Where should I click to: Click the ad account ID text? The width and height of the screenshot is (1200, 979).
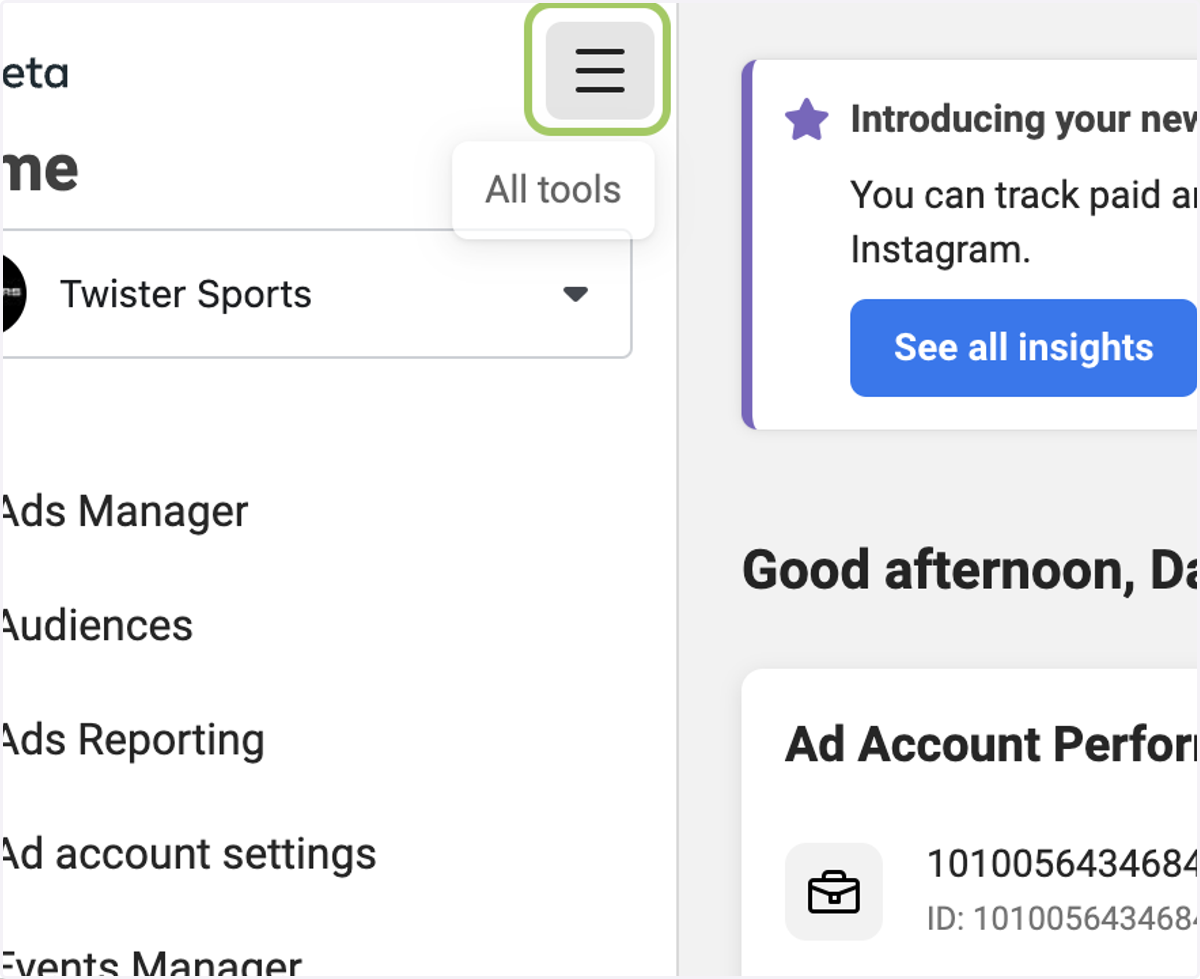click(1063, 917)
